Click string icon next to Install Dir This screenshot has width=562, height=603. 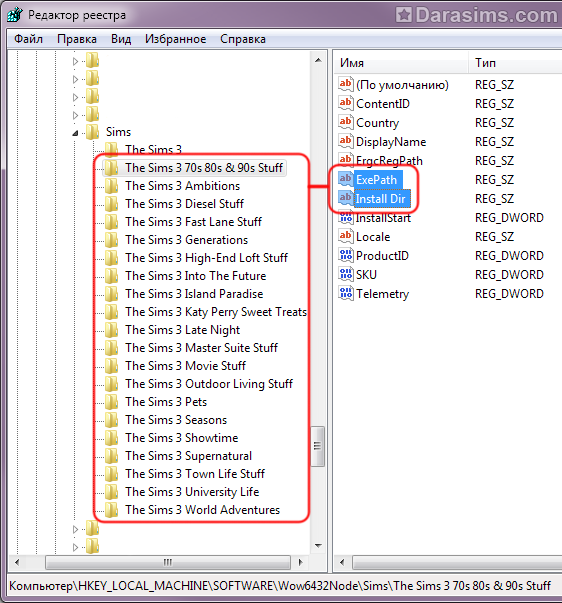(345, 198)
